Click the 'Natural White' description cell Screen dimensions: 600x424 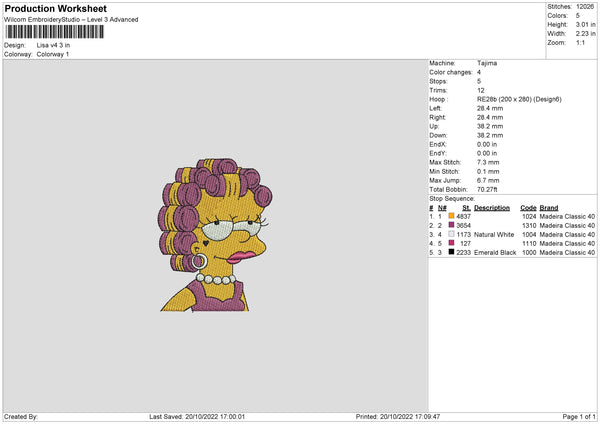494,235
